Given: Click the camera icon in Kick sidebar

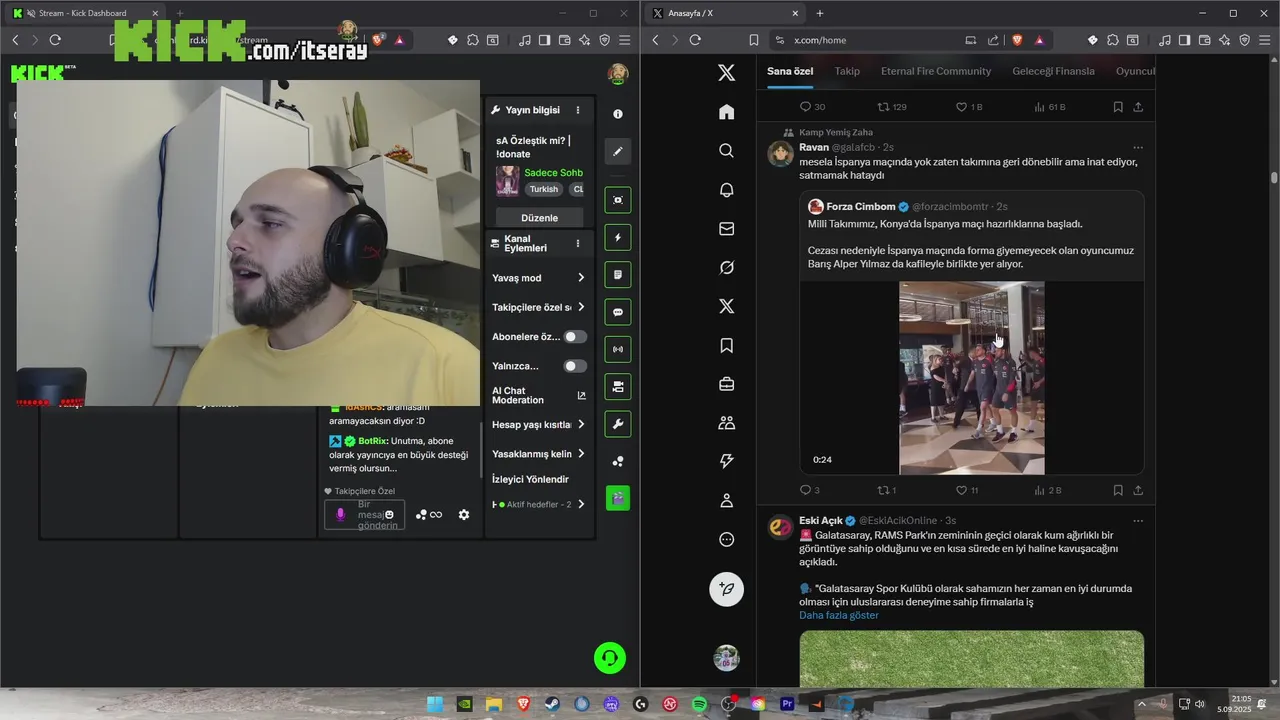Looking at the screenshot, I should [x=618, y=386].
